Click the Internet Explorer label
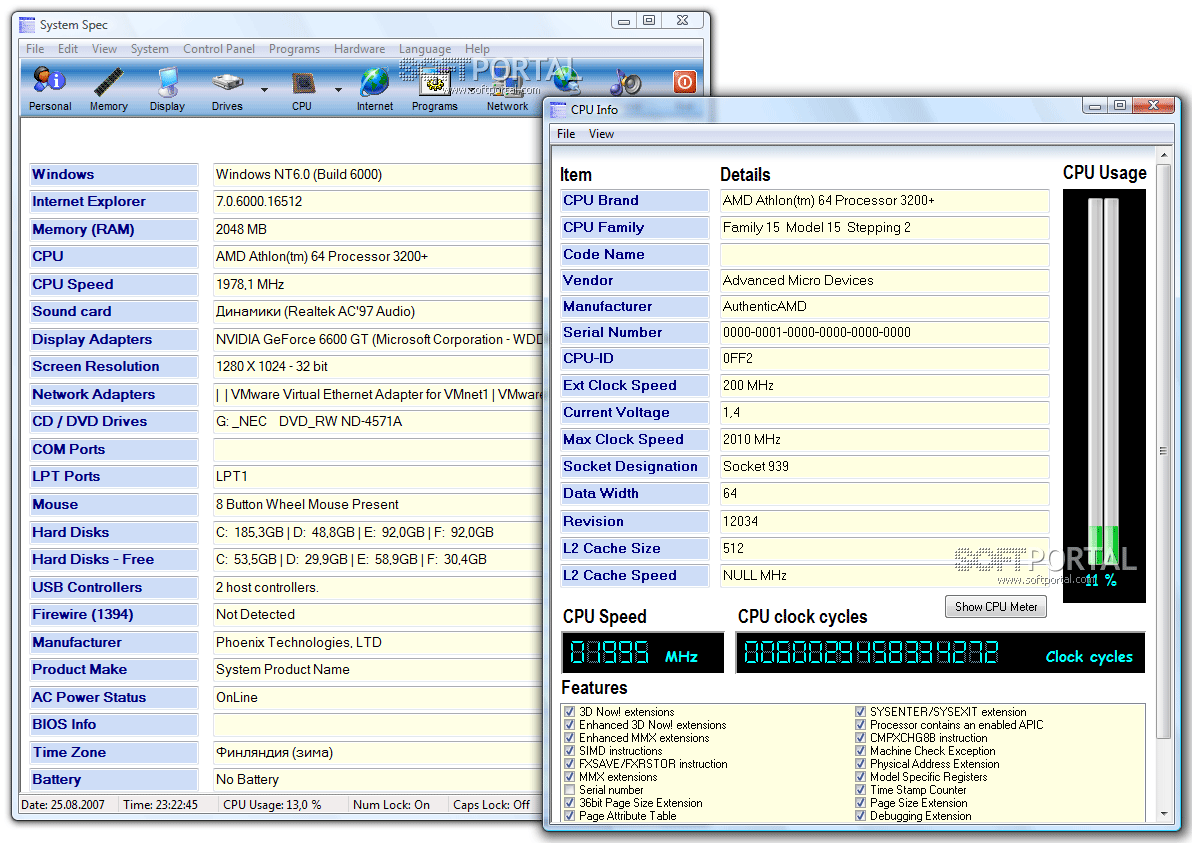Viewport: 1192px width, 843px height. 114,201
